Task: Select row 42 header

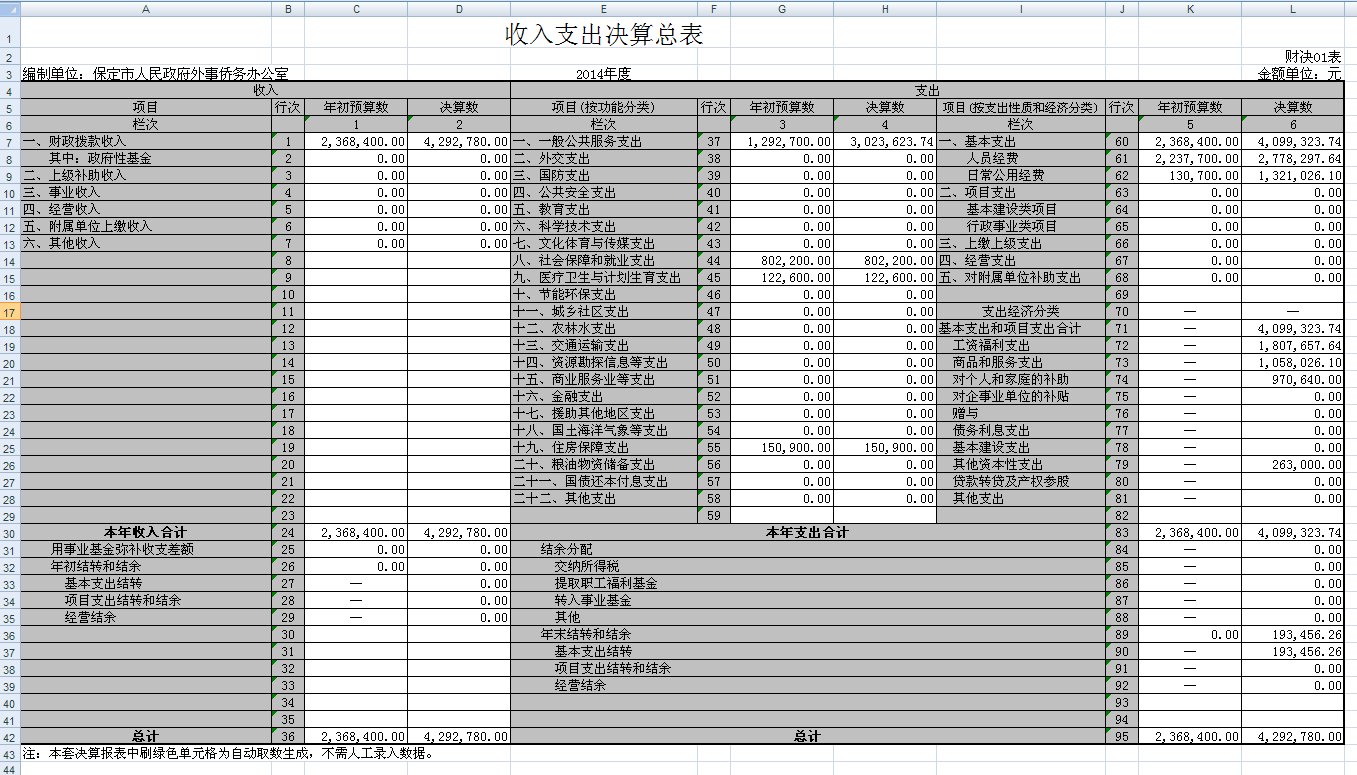Action: pos(10,737)
